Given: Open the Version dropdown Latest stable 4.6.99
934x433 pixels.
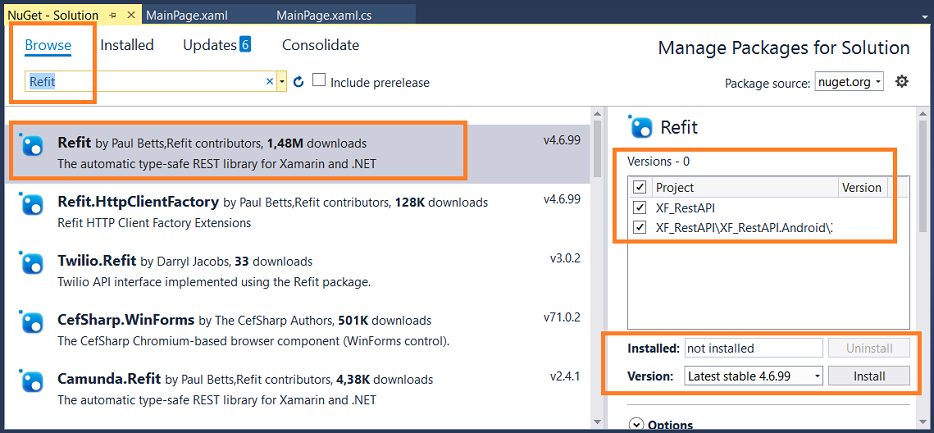Looking at the screenshot, I should coord(754,376).
